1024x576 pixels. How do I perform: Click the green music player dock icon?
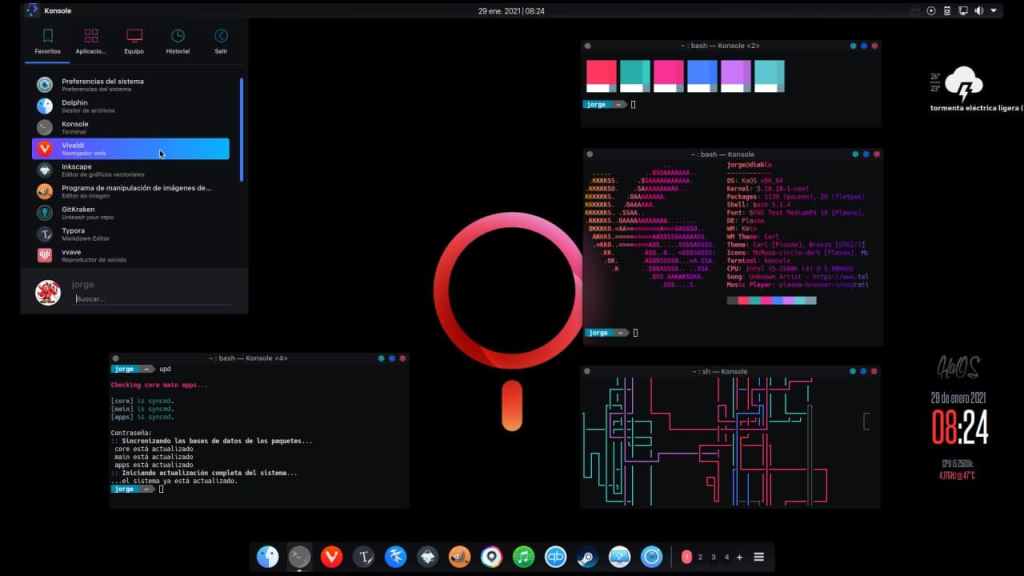(x=523, y=557)
